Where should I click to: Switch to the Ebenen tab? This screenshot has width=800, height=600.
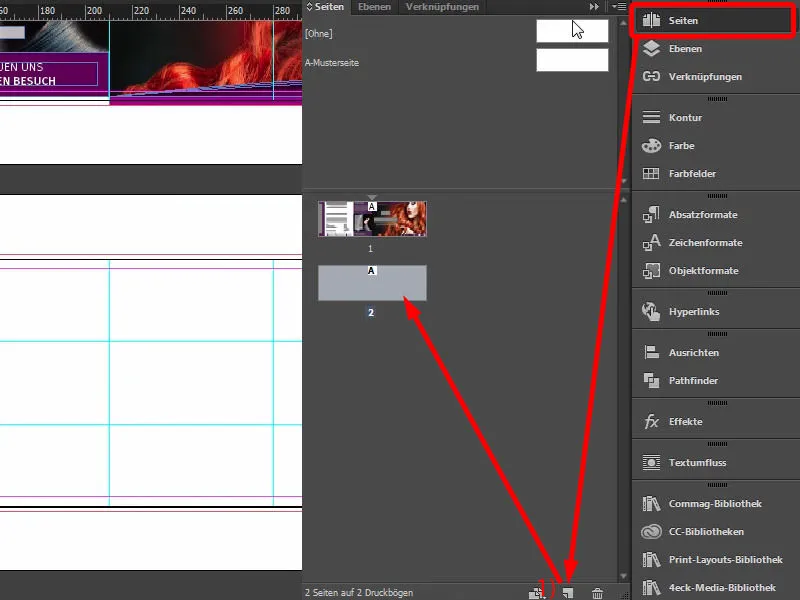374,7
